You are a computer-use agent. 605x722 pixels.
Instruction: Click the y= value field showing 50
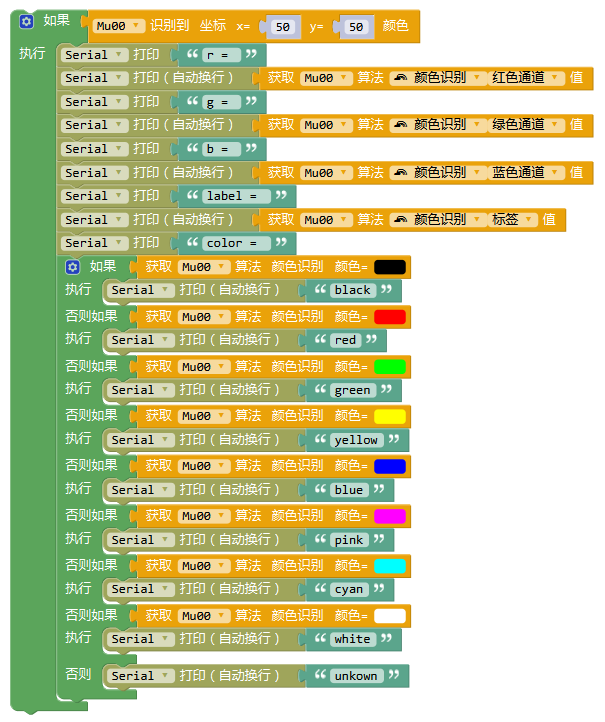pyautogui.click(x=356, y=27)
